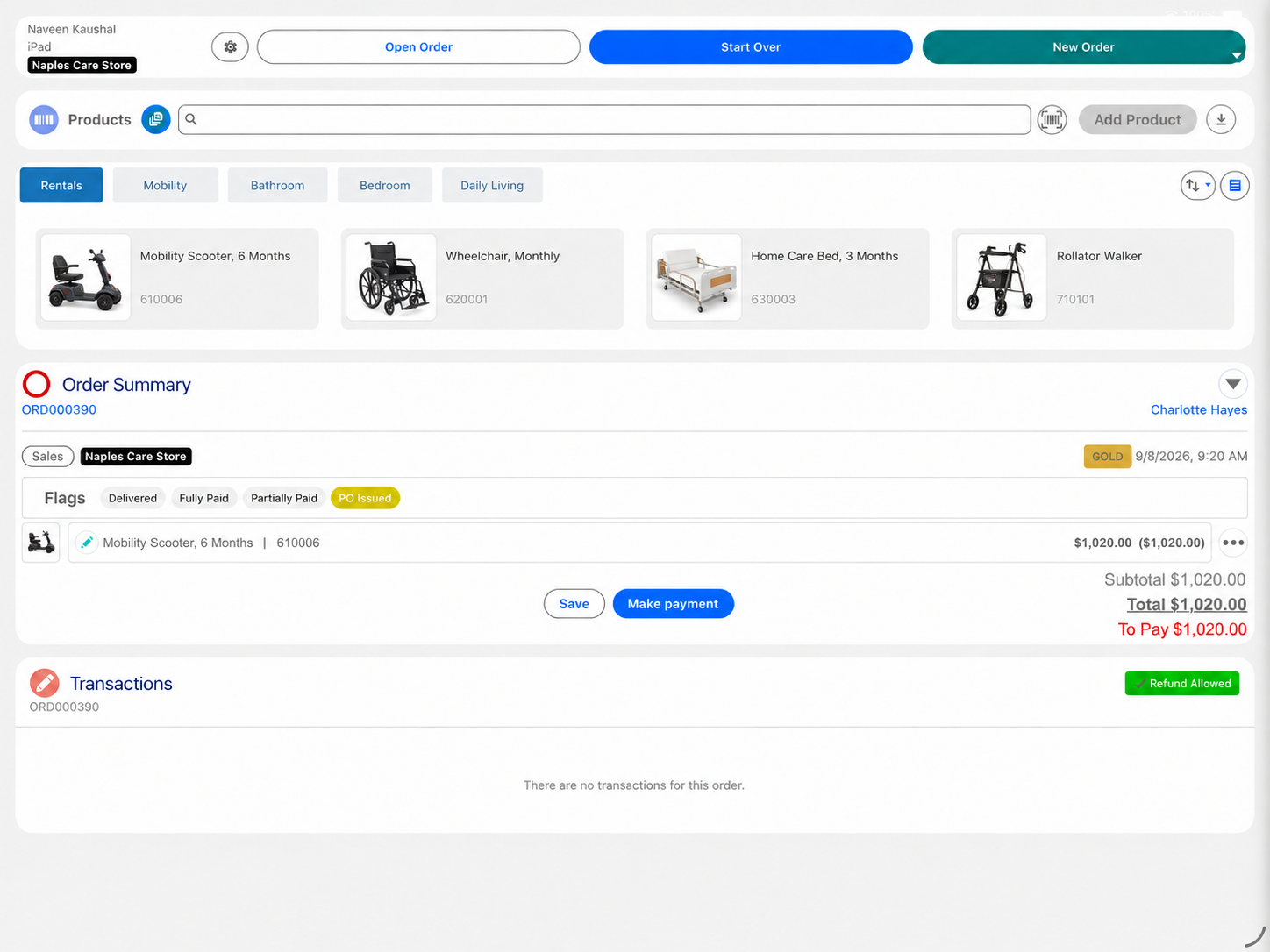Click the Make payment button

(673, 604)
